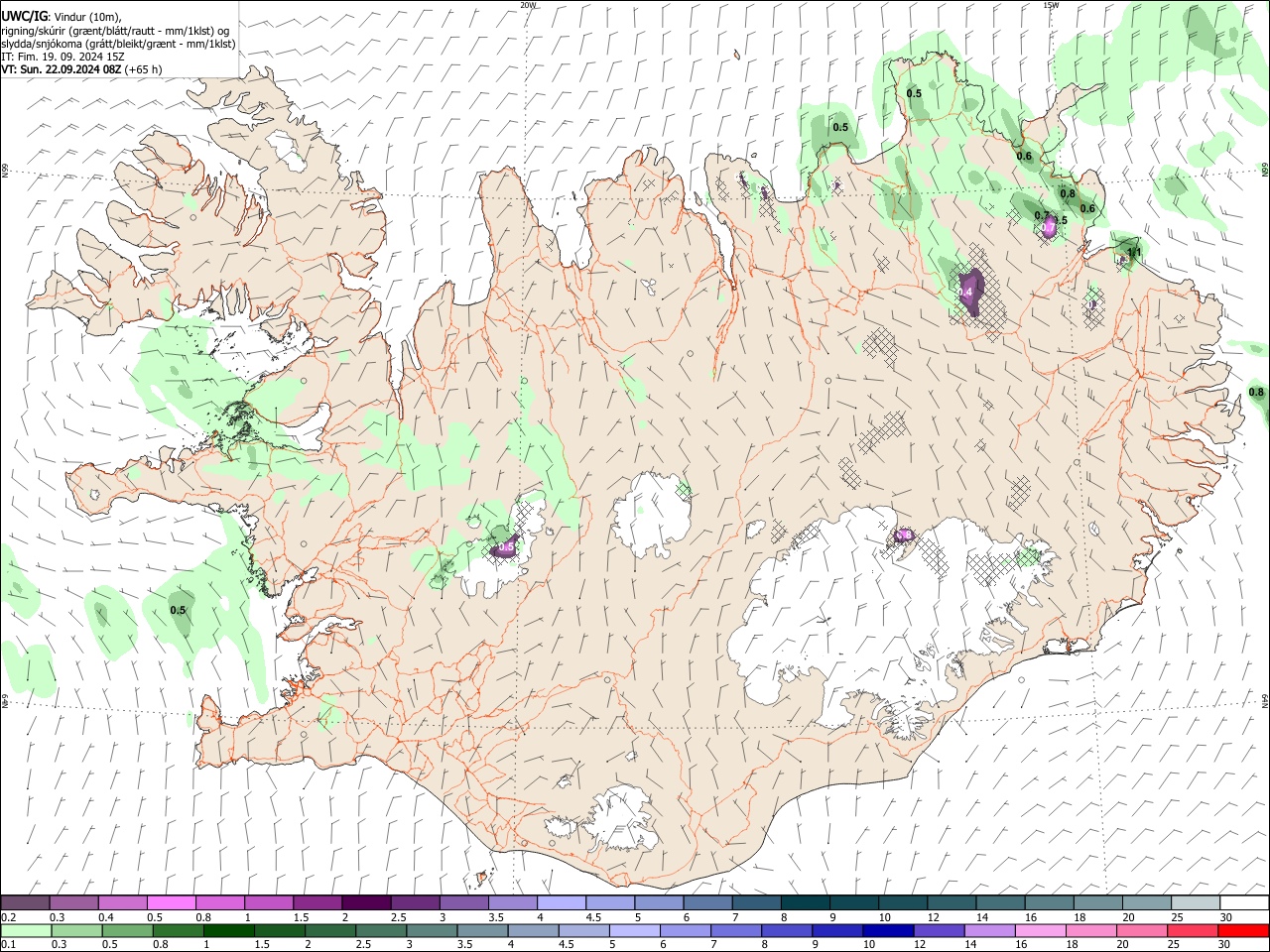Click the initial time line 'IT: Fim. 19. 09. 2024 15Z'
This screenshot has height=952, width=1270.
pyautogui.click(x=62, y=57)
